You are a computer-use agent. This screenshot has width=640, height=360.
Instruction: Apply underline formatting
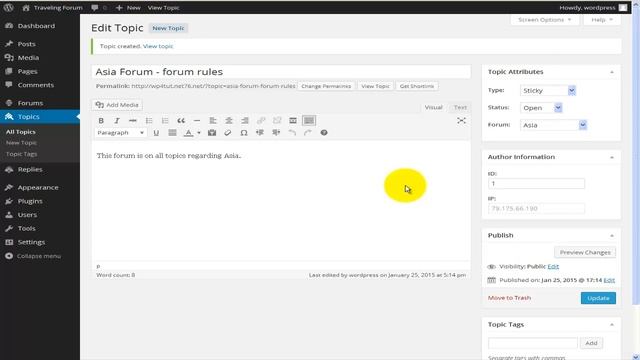pyautogui.click(x=156, y=133)
